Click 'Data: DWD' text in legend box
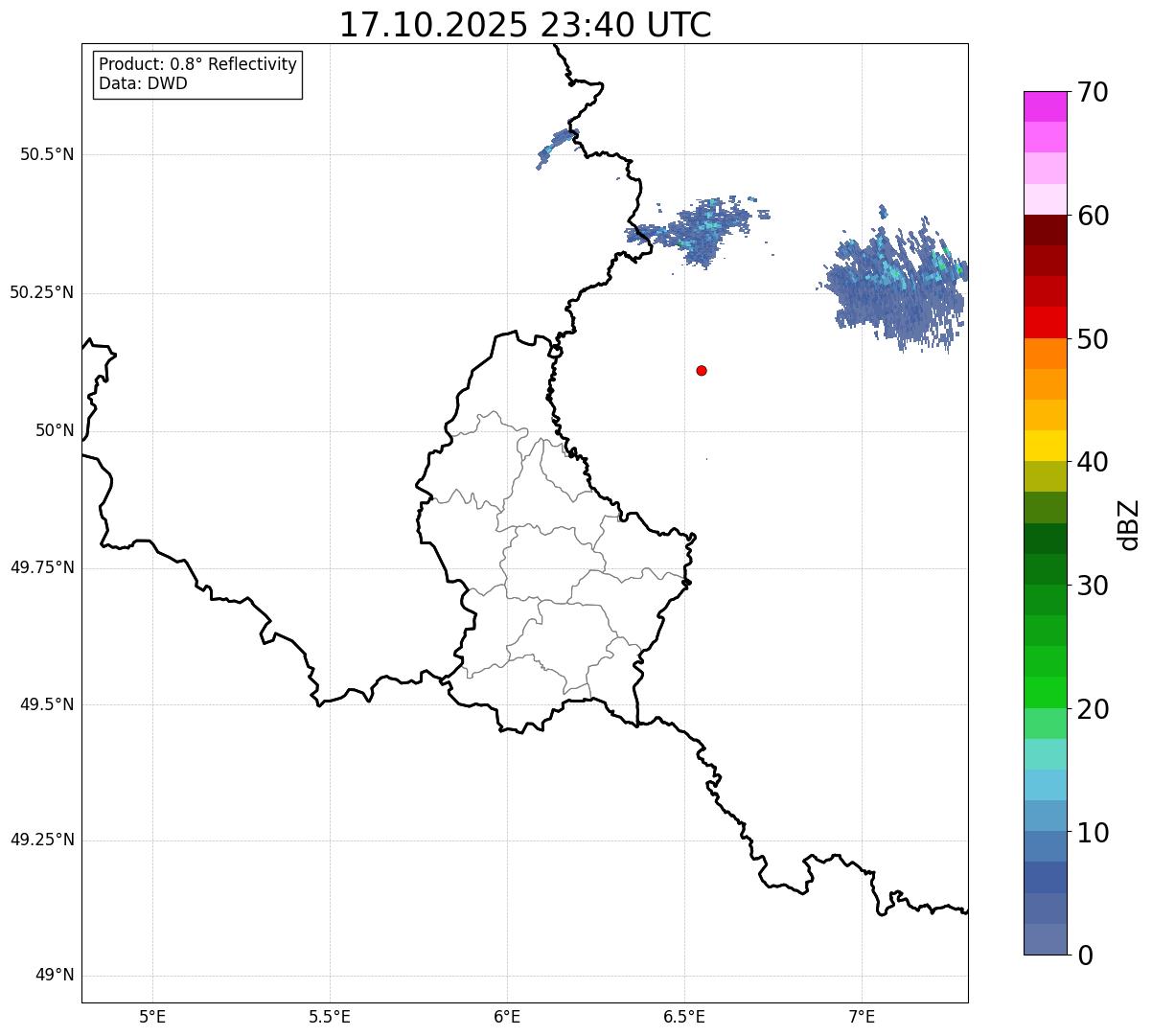This screenshot has height=1036, width=1152. 143,83
